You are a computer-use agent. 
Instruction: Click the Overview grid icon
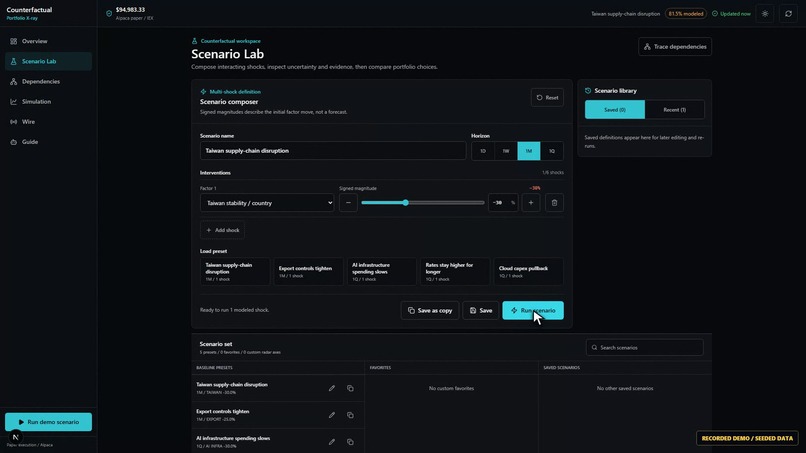coord(13,41)
